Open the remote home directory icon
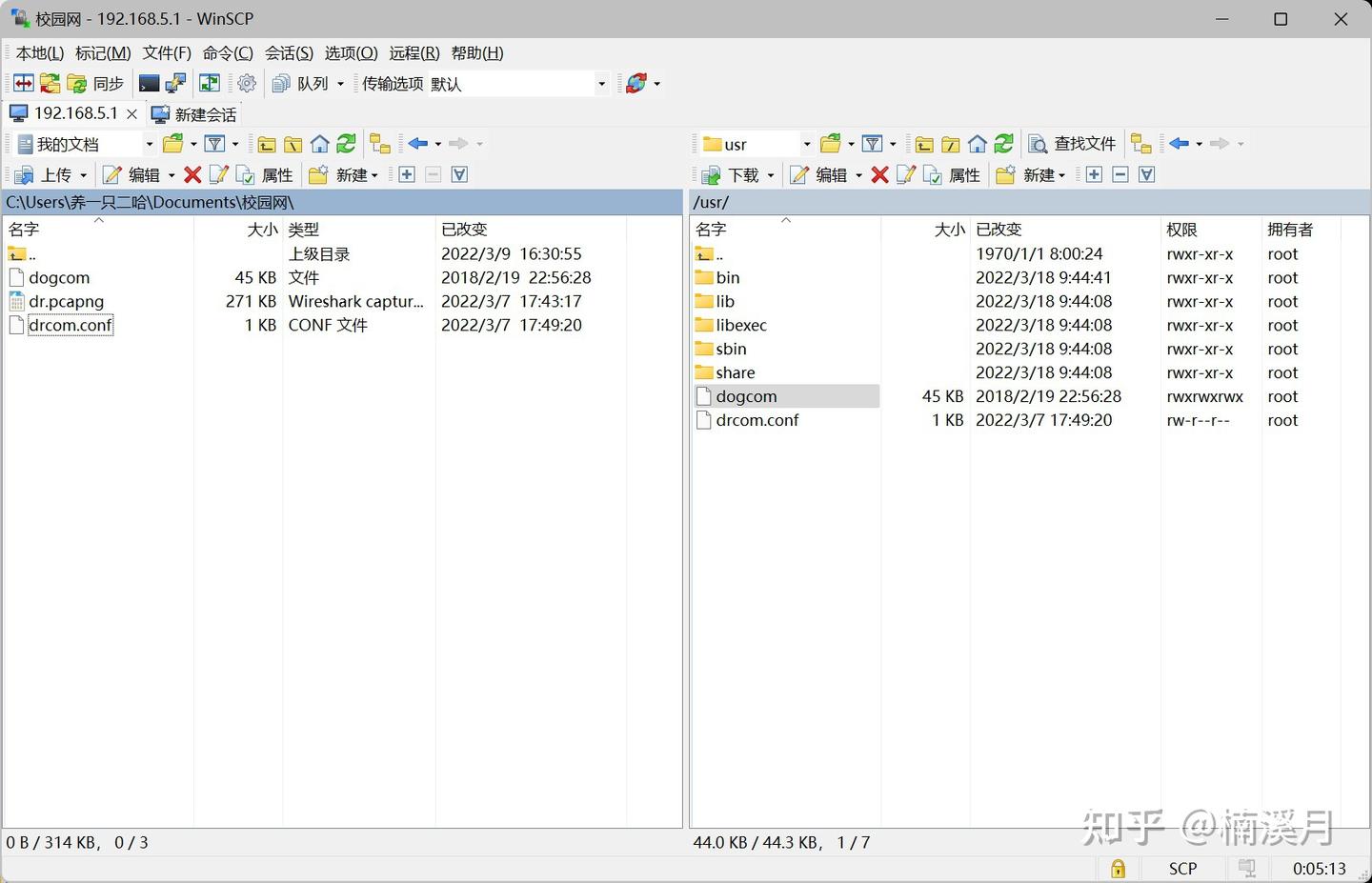Image resolution: width=1372 pixels, height=883 pixels. click(977, 143)
